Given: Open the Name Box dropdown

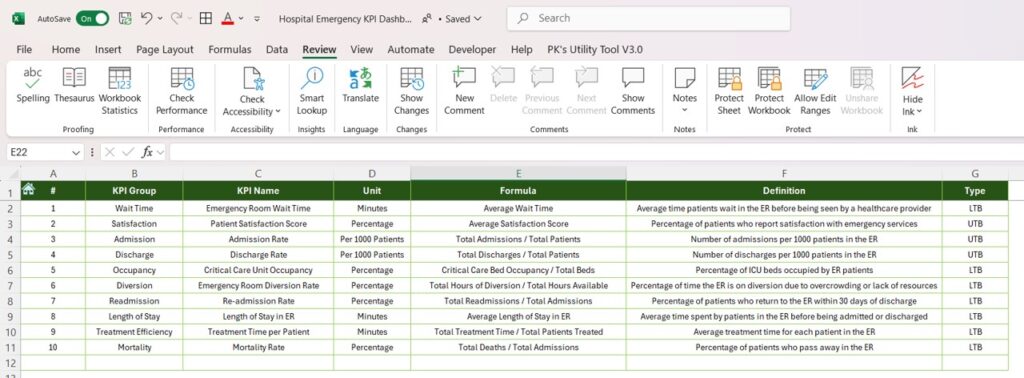Looking at the screenshot, I should pyautogui.click(x=76, y=152).
